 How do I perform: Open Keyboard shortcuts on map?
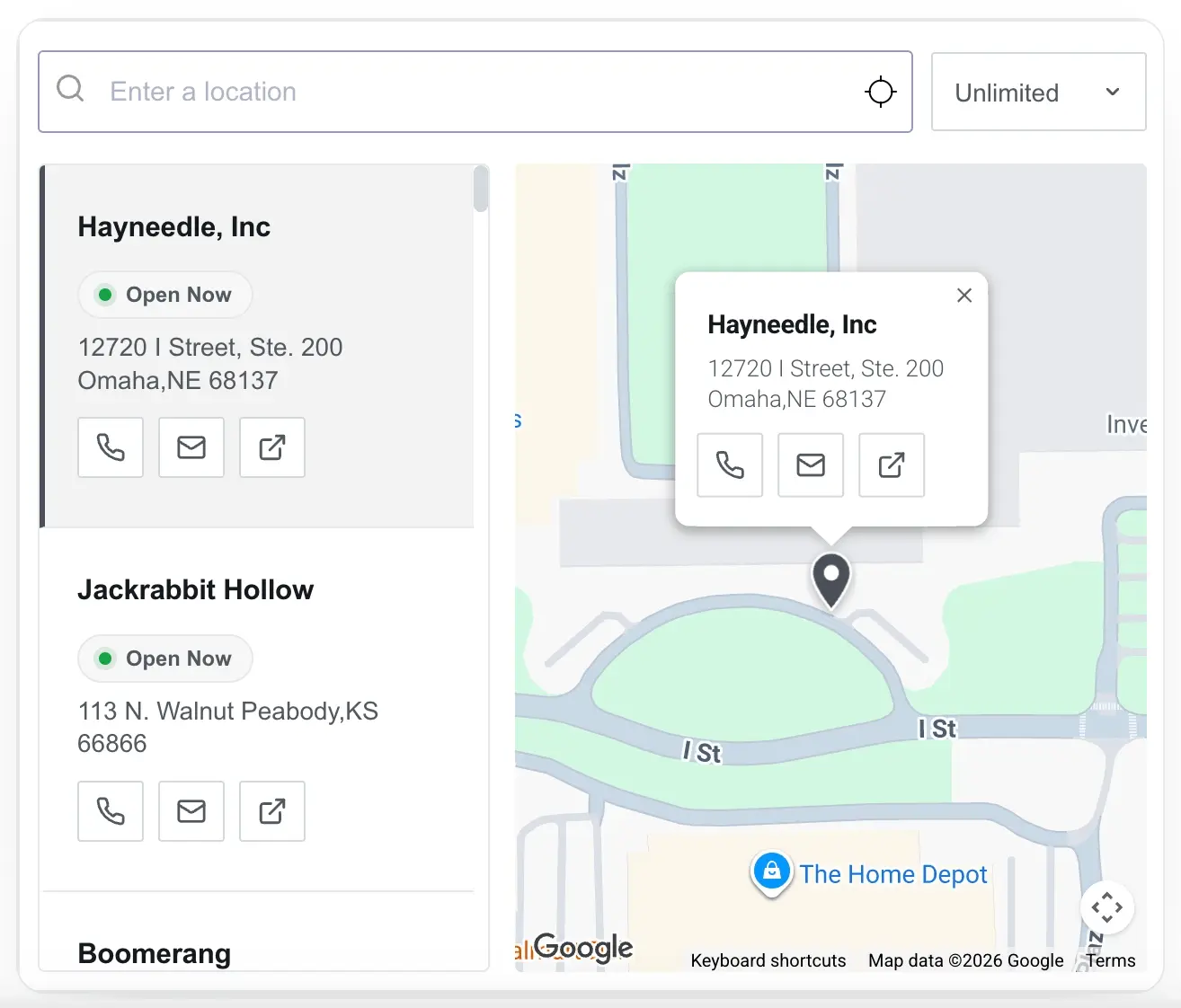(768, 960)
